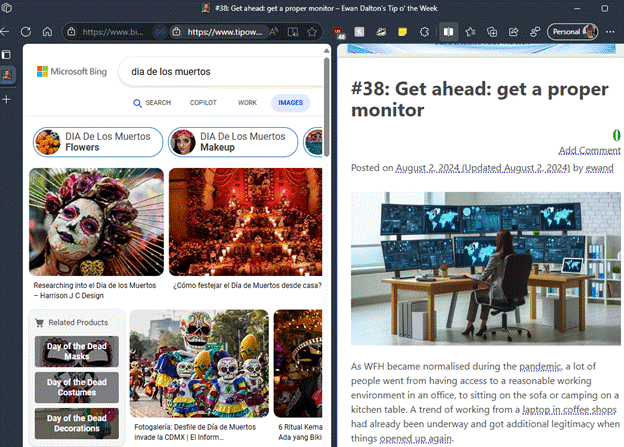
Task: Open the Favorites list icon
Action: [470, 32]
